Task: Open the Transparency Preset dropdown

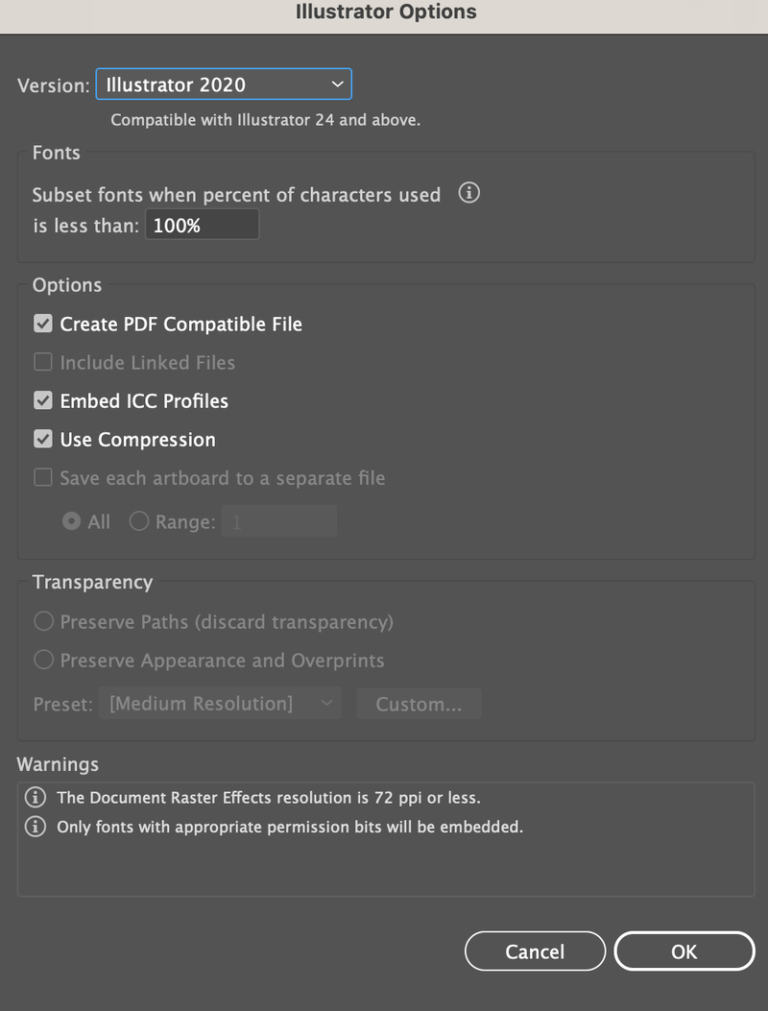Action: (220, 703)
